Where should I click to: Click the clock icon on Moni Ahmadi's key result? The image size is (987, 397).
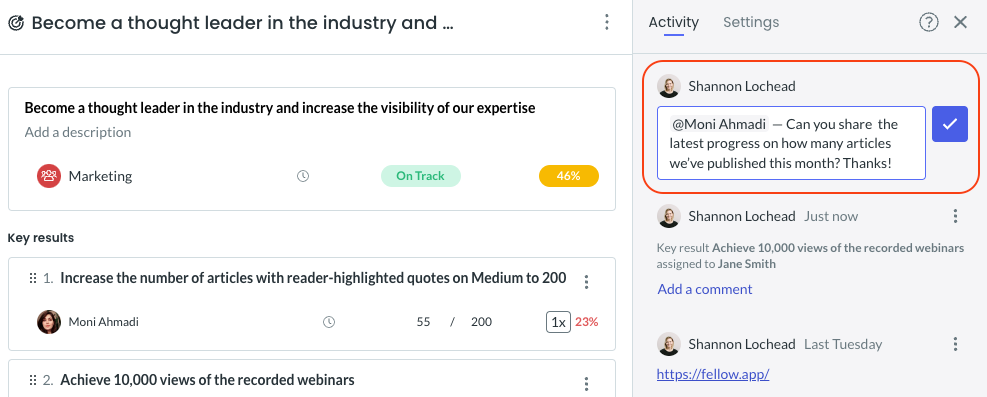click(329, 322)
